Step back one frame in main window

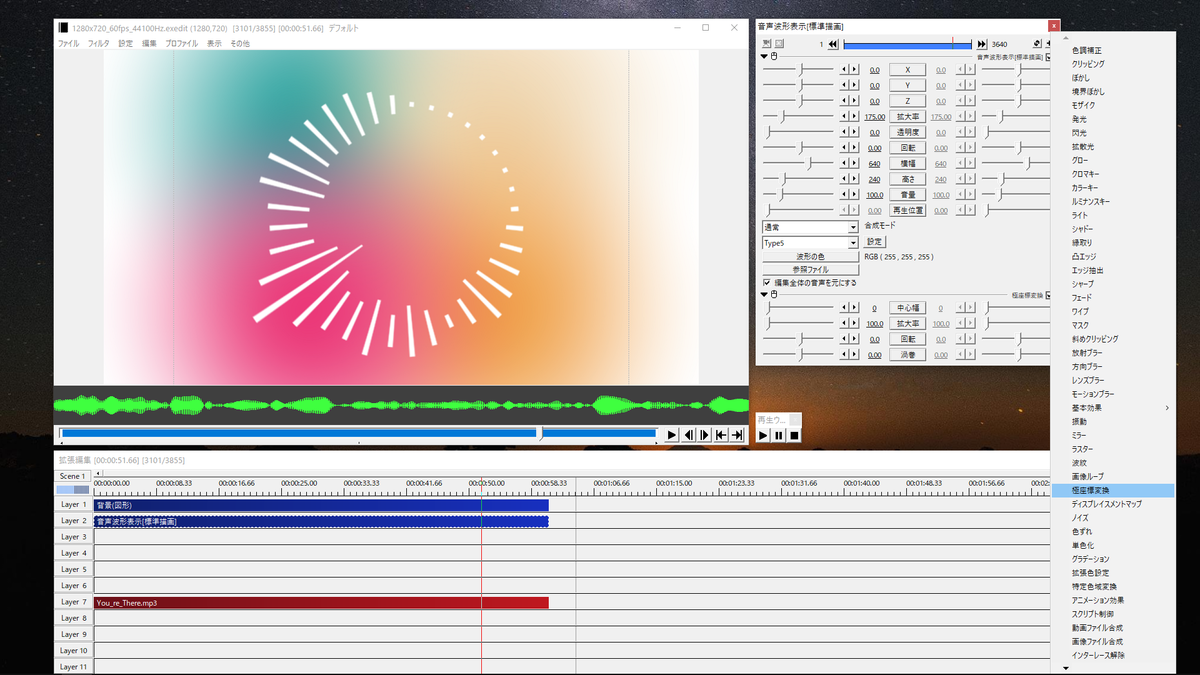click(689, 435)
